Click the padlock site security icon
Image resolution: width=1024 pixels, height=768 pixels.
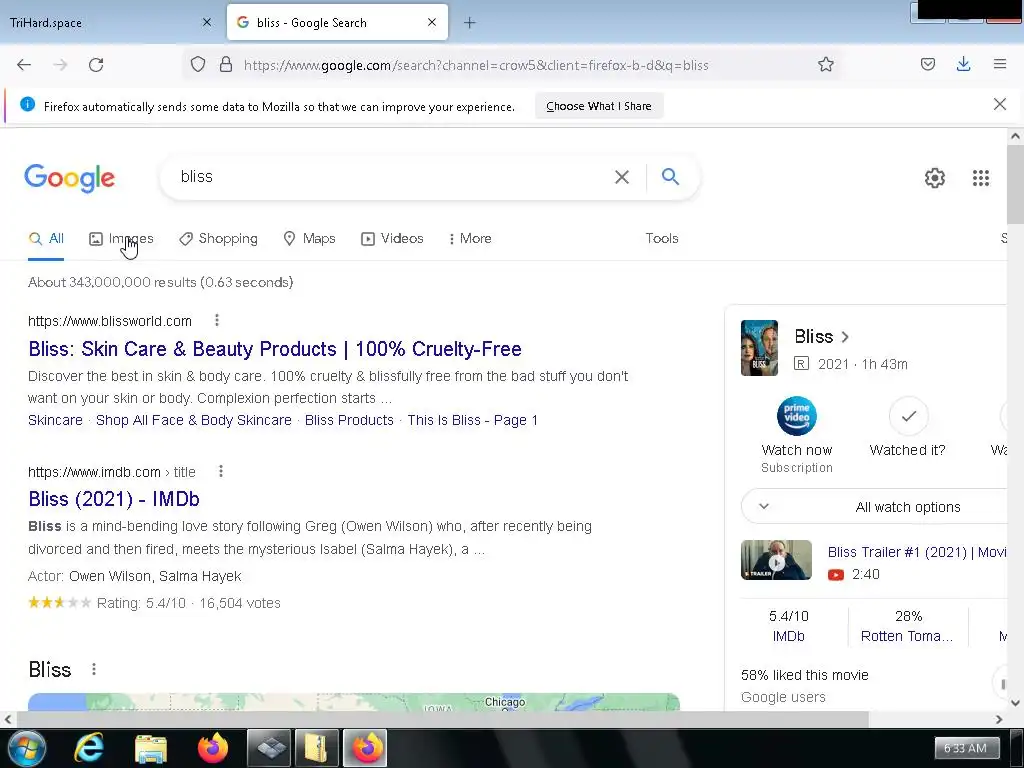(226, 64)
